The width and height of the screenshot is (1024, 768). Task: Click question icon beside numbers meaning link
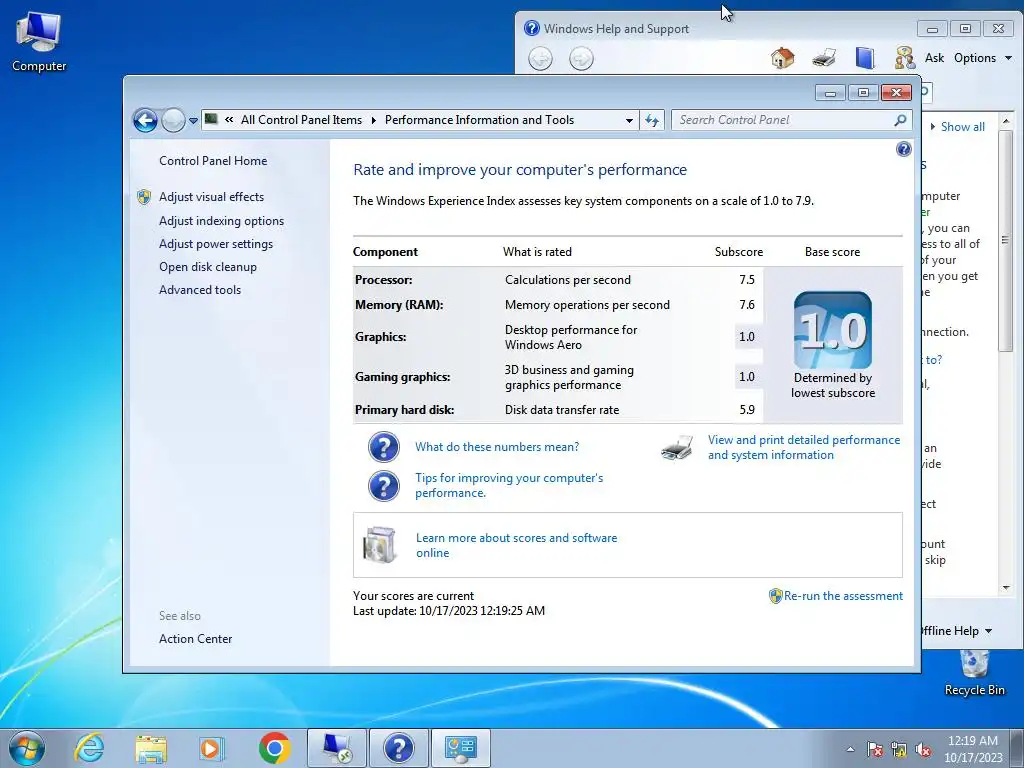click(x=384, y=447)
